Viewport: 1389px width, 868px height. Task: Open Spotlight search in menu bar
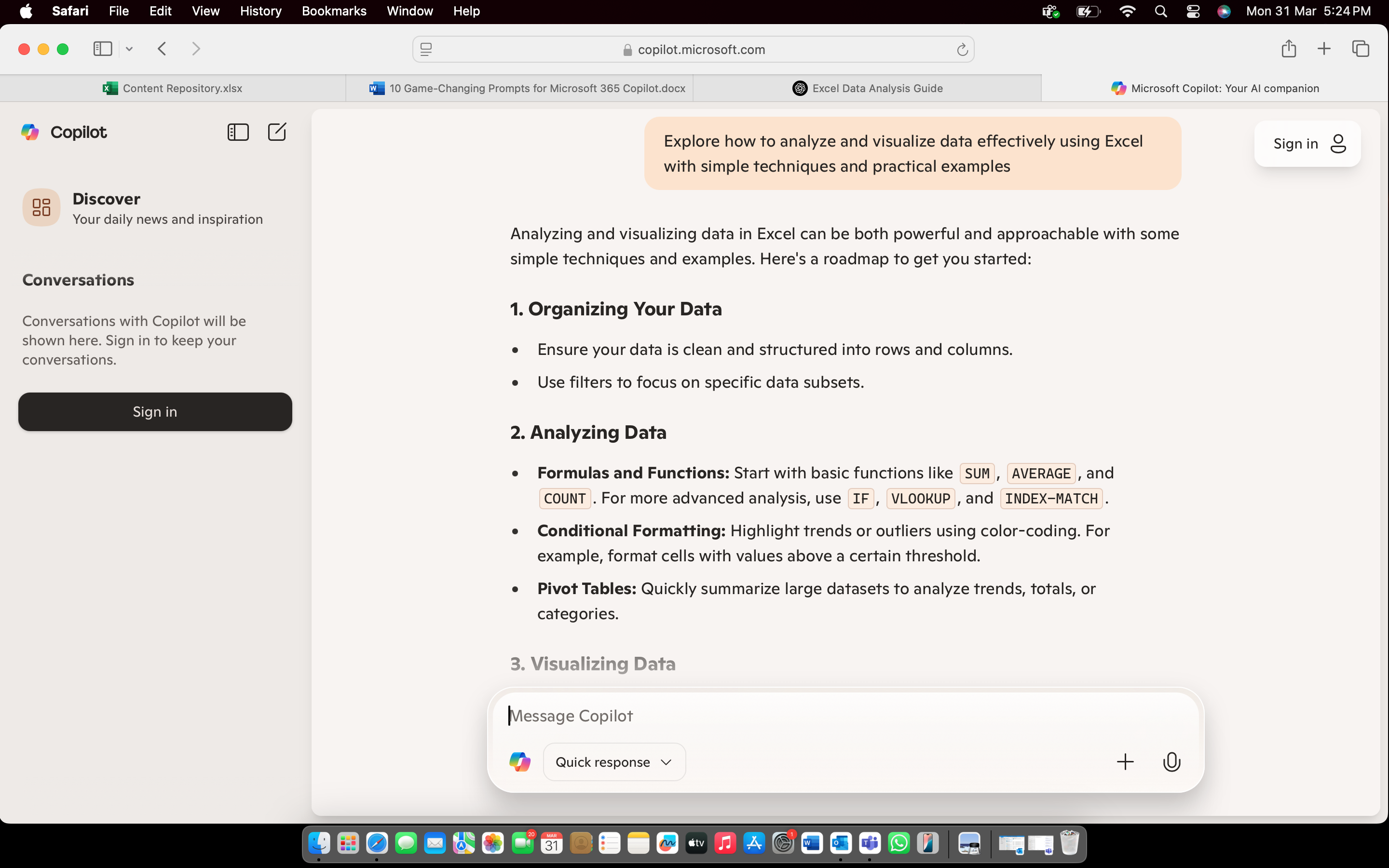tap(1160, 12)
